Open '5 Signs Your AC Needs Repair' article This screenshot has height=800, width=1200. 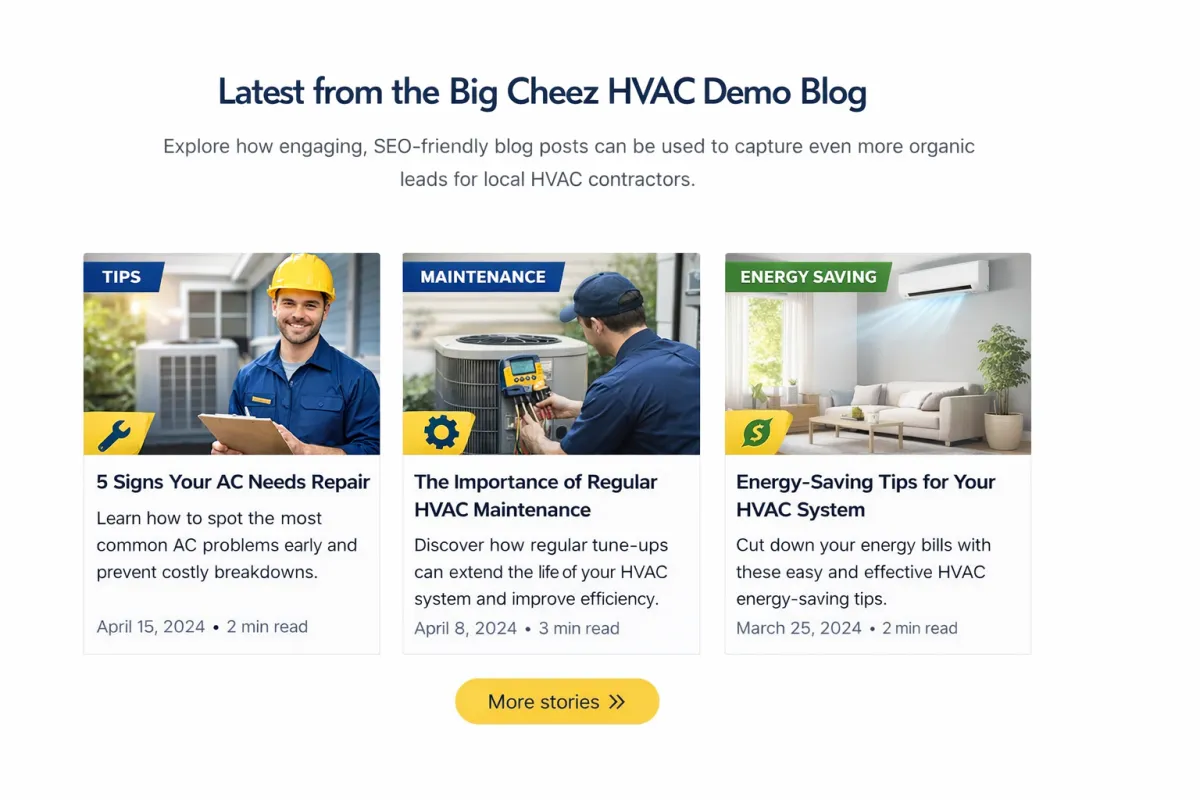click(233, 482)
